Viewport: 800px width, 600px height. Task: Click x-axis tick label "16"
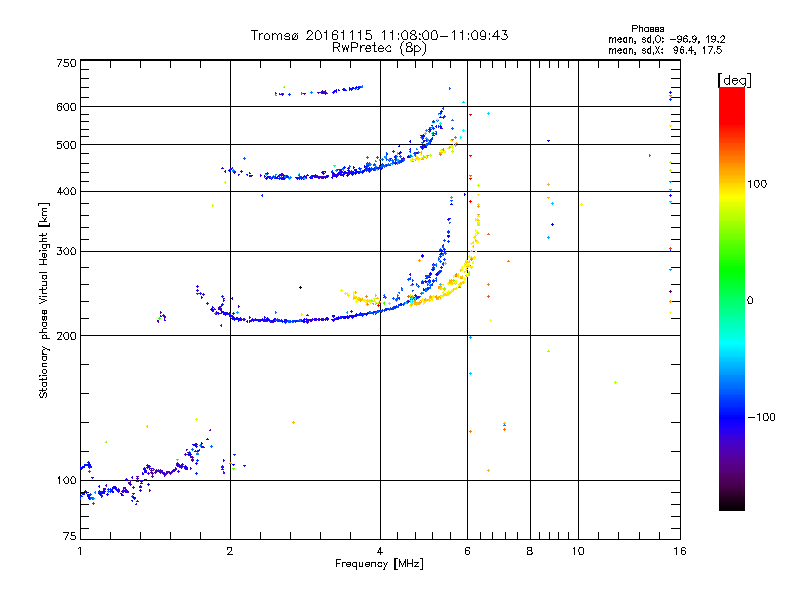click(680, 551)
